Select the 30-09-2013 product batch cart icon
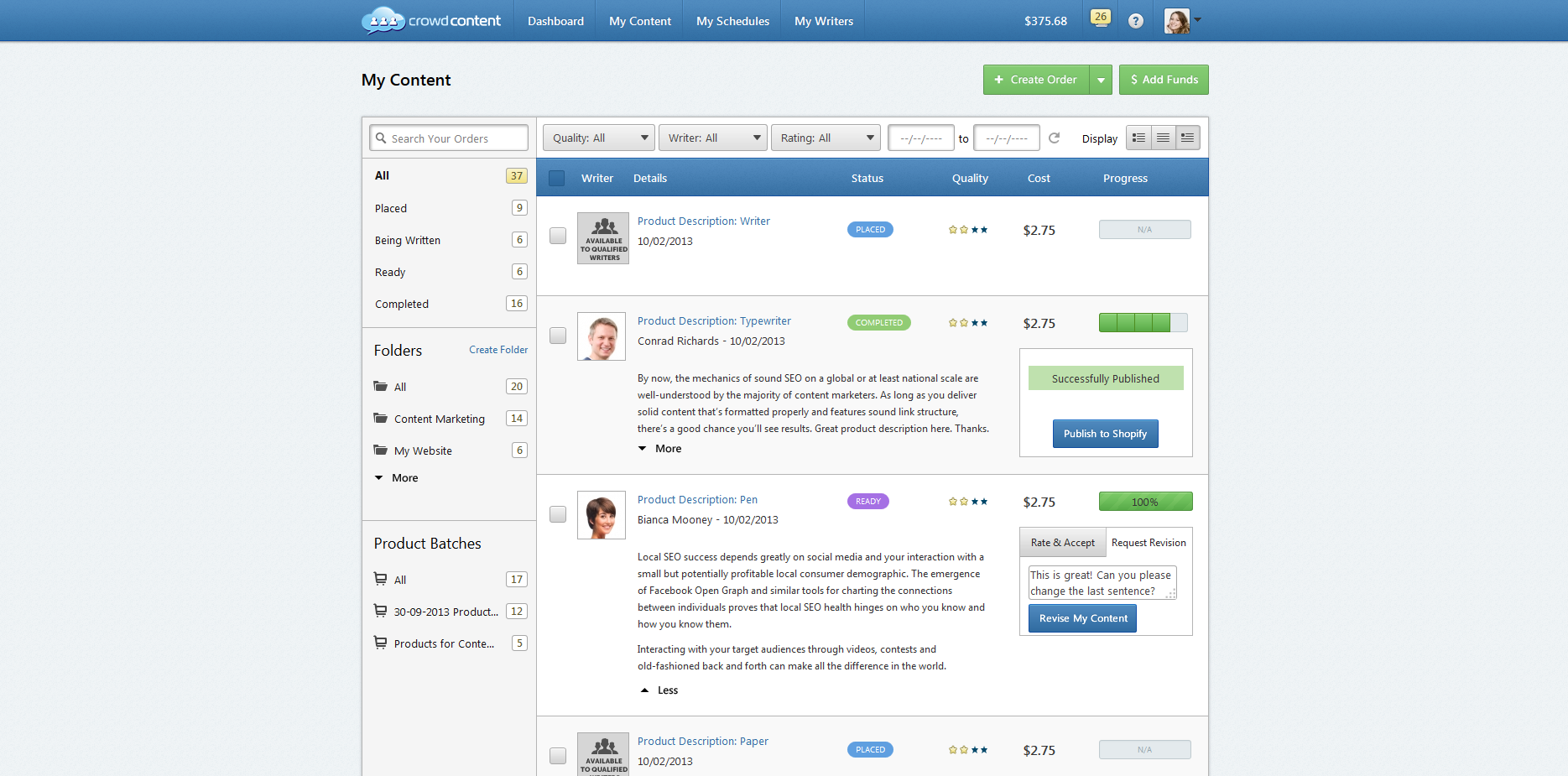This screenshot has width=1568, height=776. (380, 611)
